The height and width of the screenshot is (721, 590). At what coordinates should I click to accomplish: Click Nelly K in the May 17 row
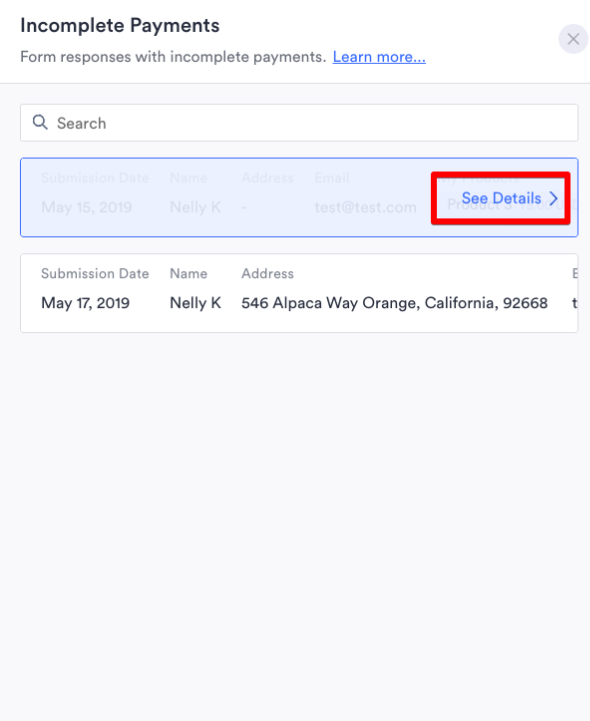[x=195, y=303]
